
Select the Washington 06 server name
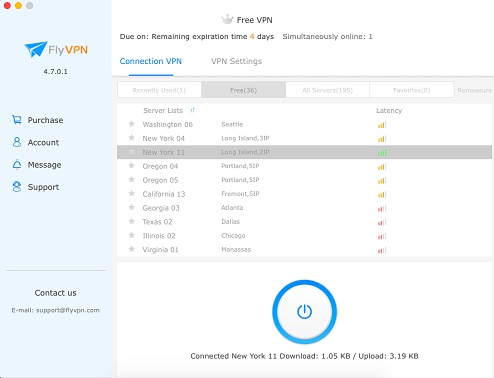pos(168,124)
